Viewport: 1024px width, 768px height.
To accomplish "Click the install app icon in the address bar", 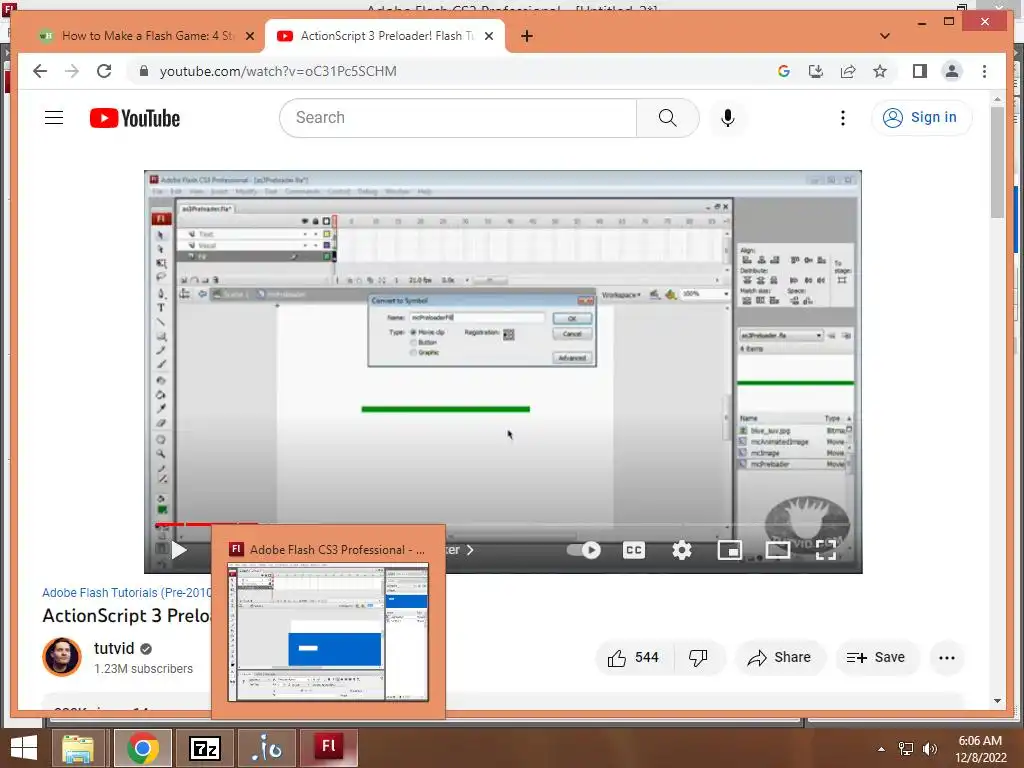I will (816, 71).
